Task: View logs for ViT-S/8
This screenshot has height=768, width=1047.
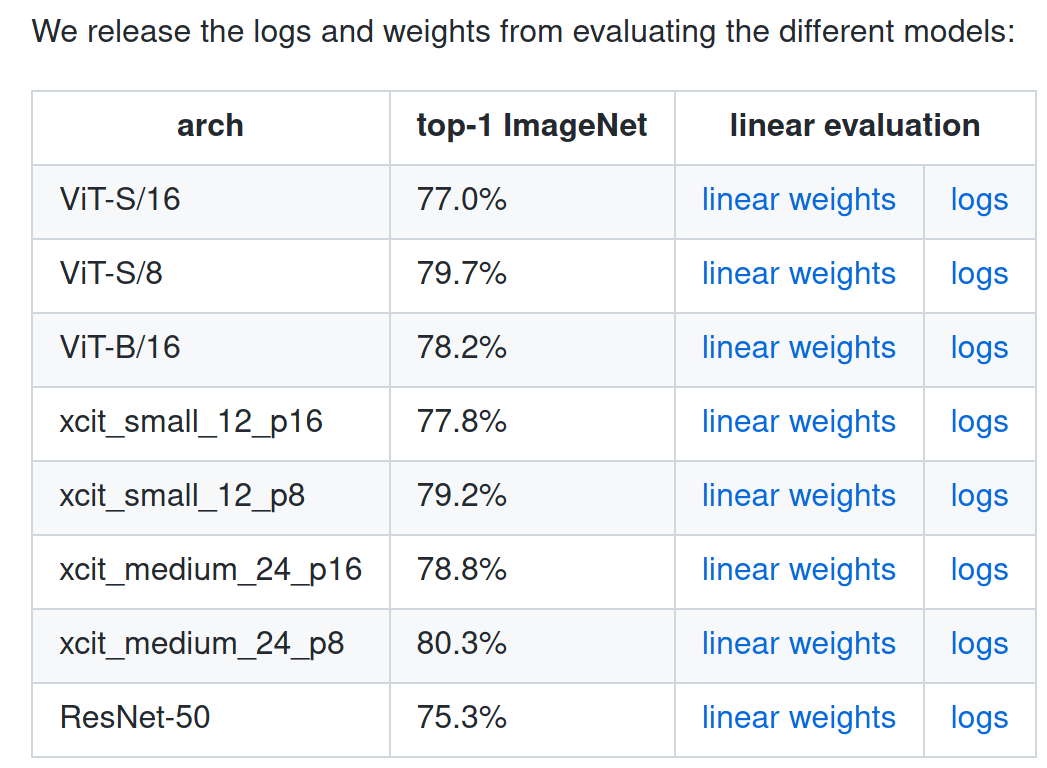Action: [x=979, y=274]
